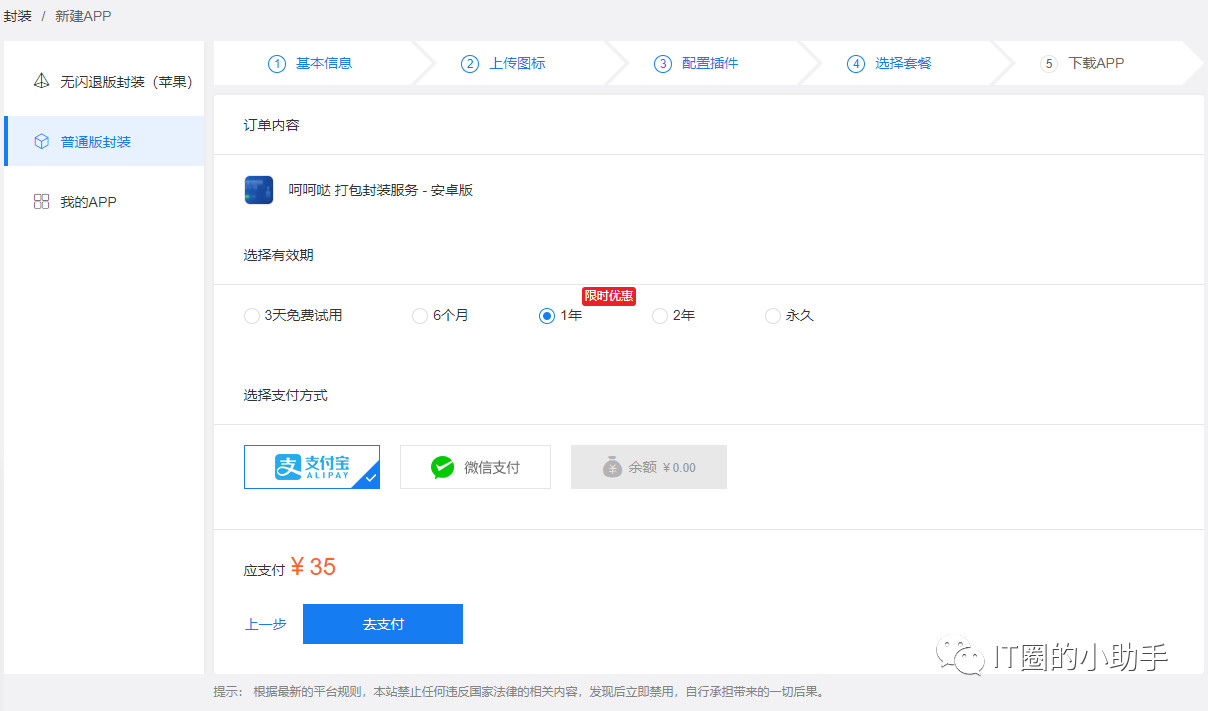Open 我的APP via its grid icon
Screen dimensions: 1208x711
pyautogui.click(x=41, y=201)
